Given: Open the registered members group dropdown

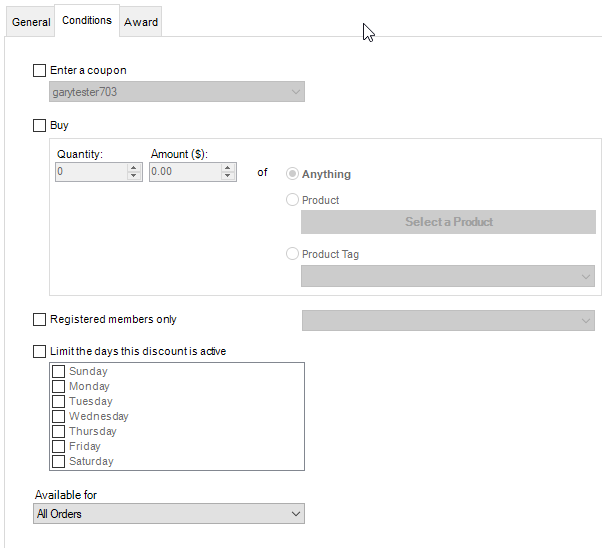Looking at the screenshot, I should (448, 320).
